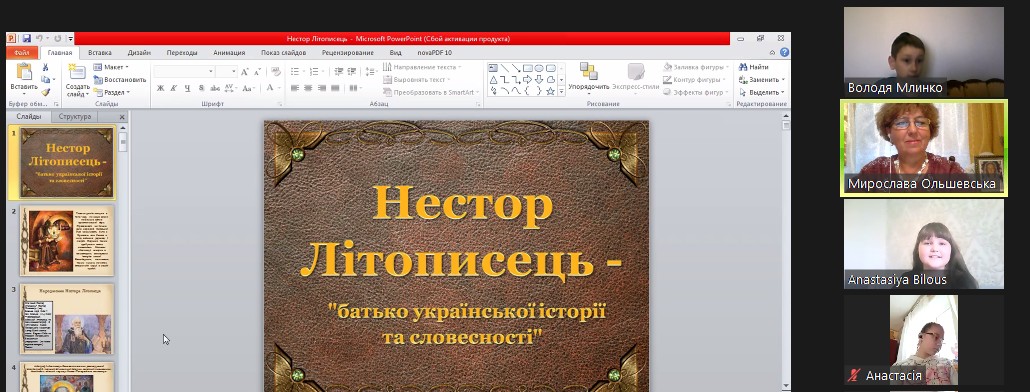Toggle align text left
The height and width of the screenshot is (392, 1030).
[x=295, y=88]
